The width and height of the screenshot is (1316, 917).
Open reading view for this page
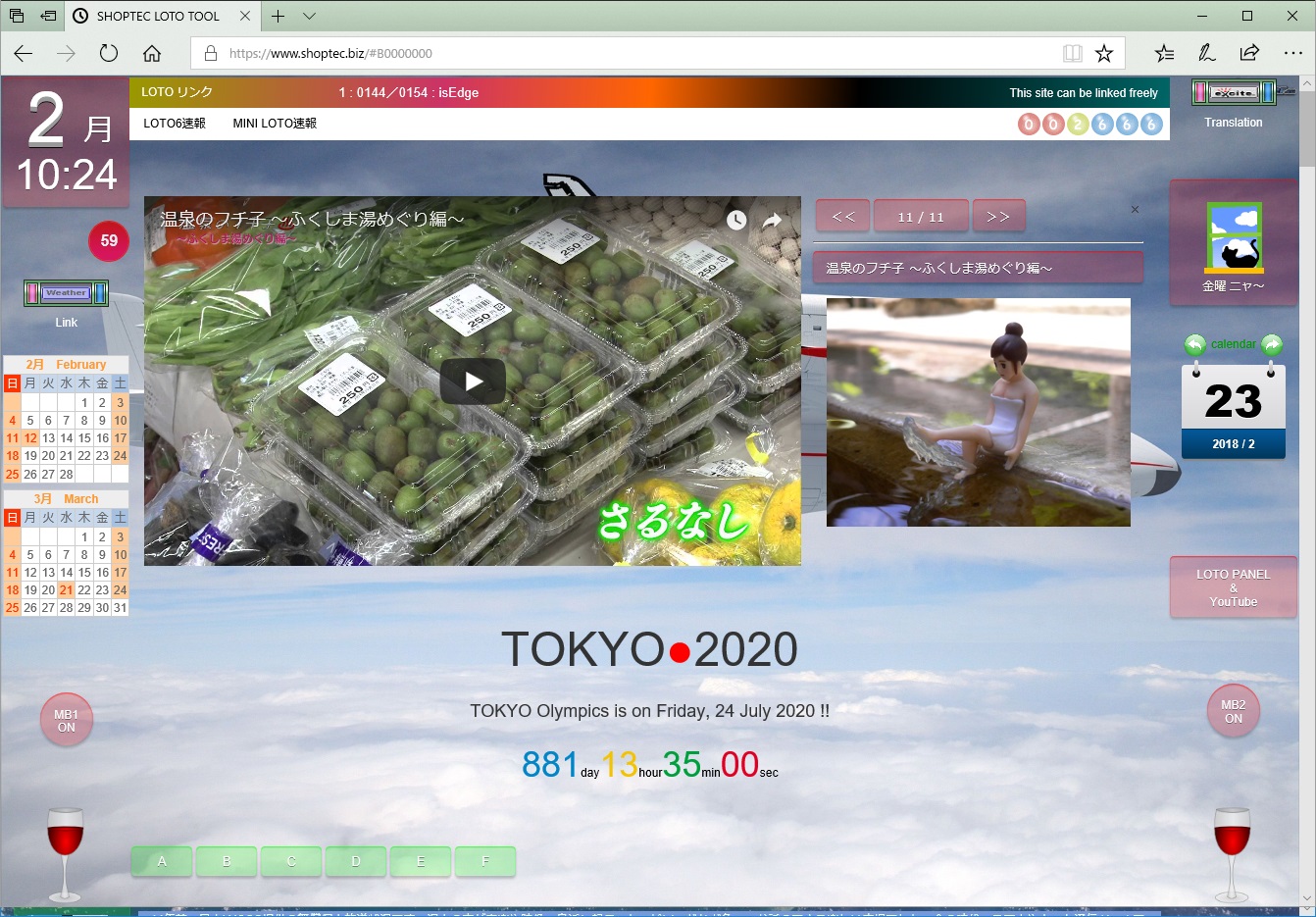click(x=1073, y=53)
